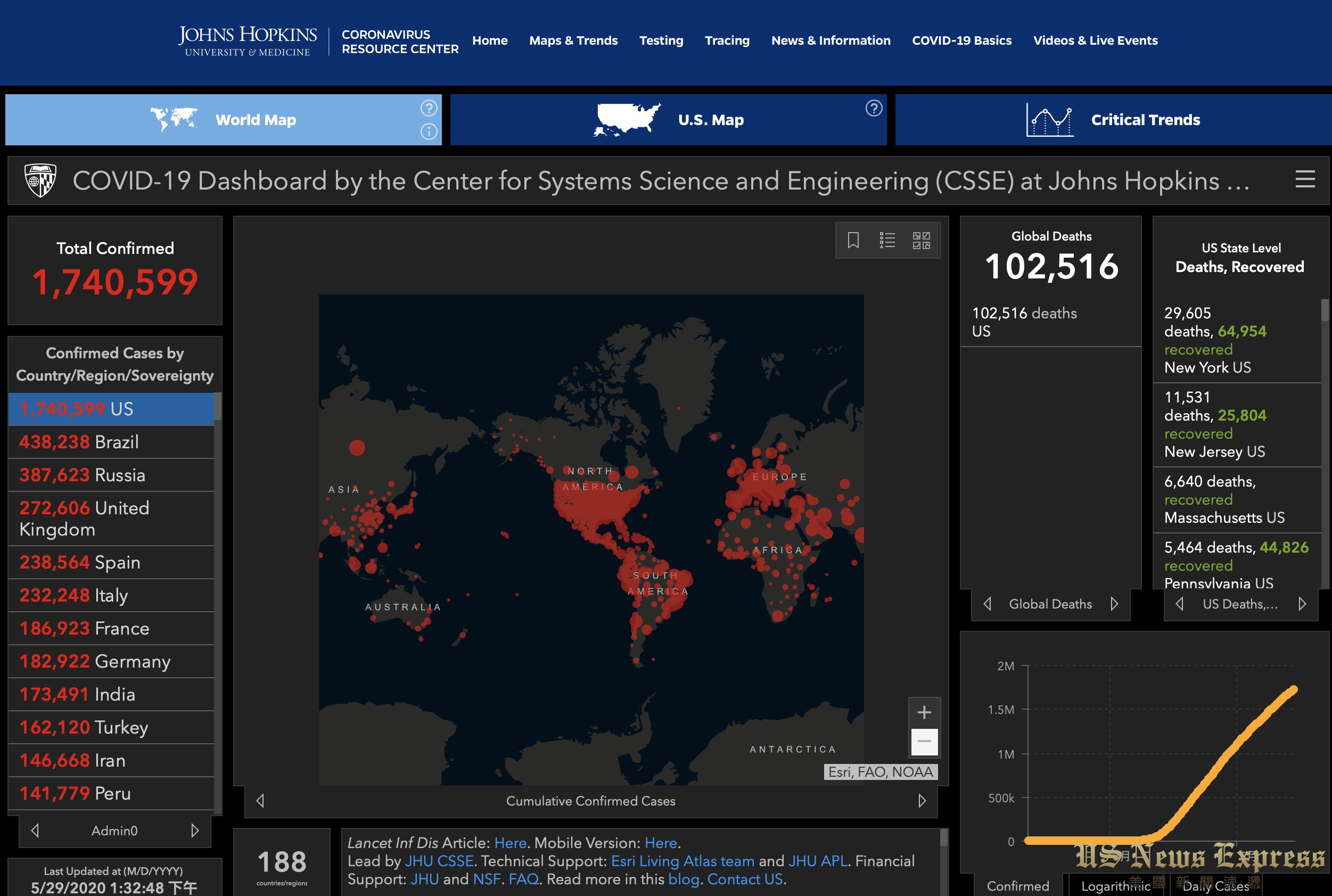Select the 438,238 Brazil row
This screenshot has width=1332, height=896.
[x=111, y=442]
